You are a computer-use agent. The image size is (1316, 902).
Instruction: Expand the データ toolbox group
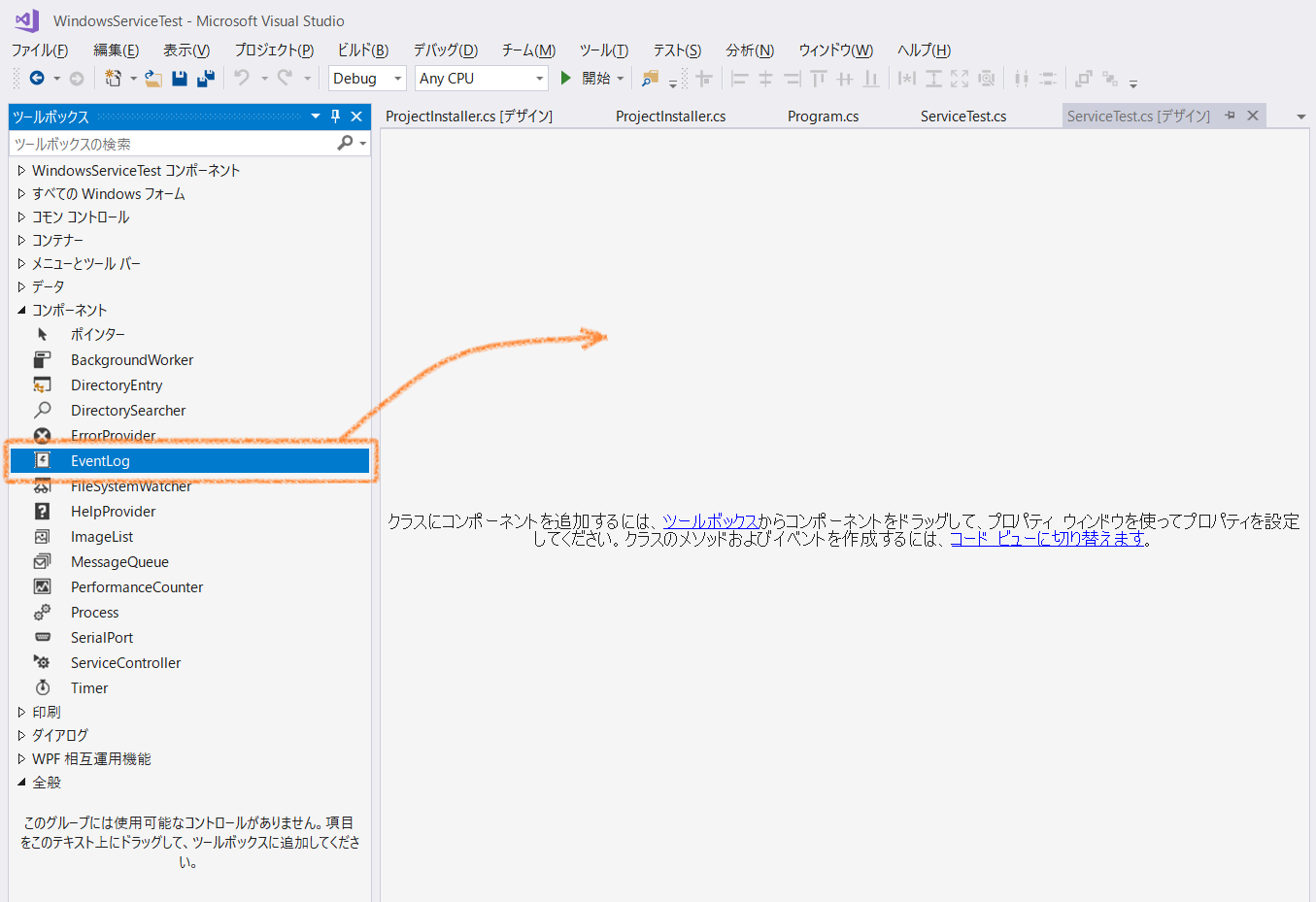tap(21, 287)
